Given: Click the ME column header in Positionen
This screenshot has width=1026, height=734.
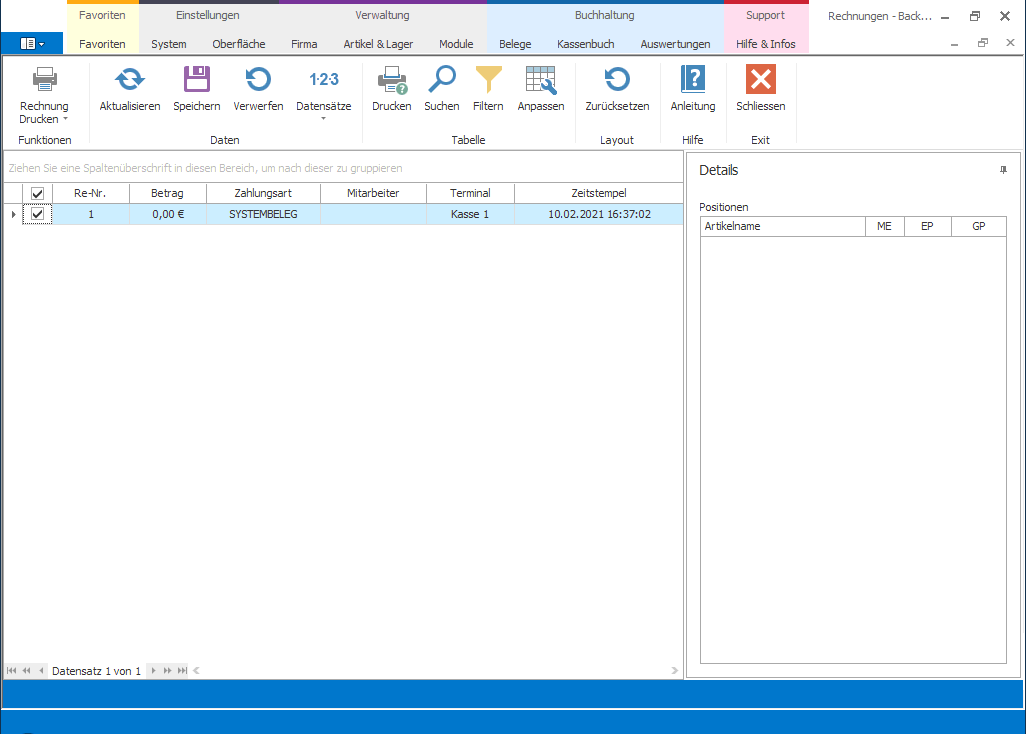Looking at the screenshot, I should tap(884, 226).
